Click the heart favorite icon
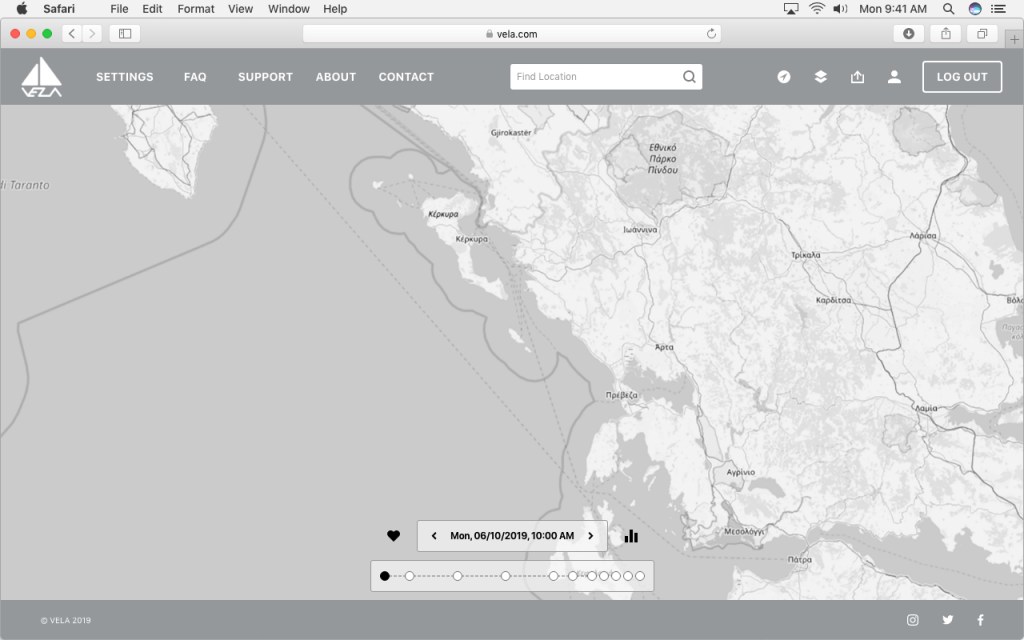1024x640 pixels. [x=393, y=536]
